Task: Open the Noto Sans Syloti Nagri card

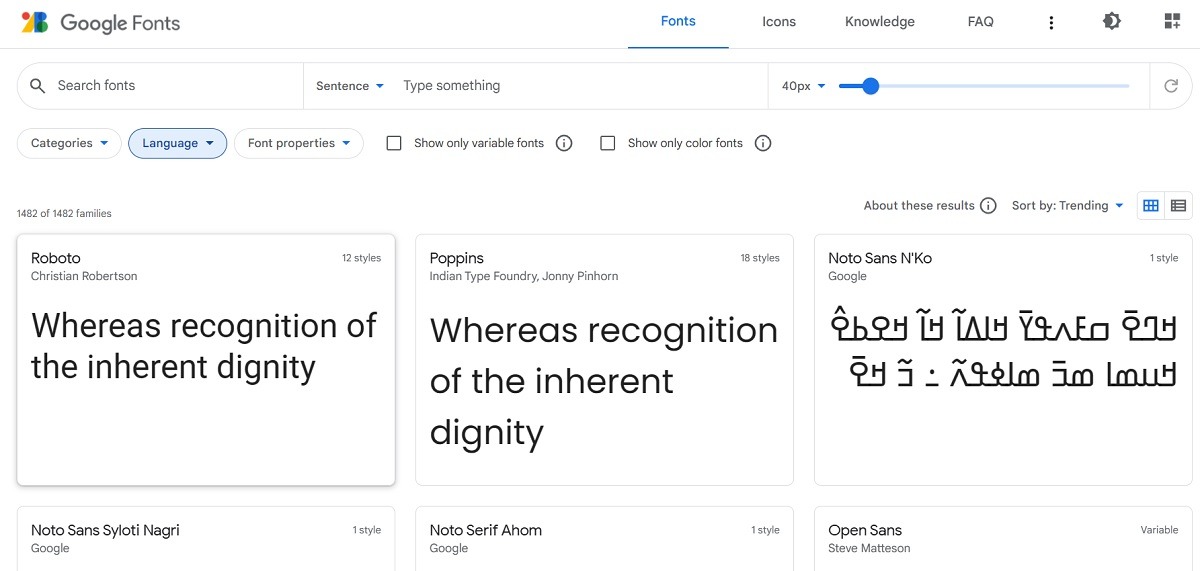Action: pos(206,539)
